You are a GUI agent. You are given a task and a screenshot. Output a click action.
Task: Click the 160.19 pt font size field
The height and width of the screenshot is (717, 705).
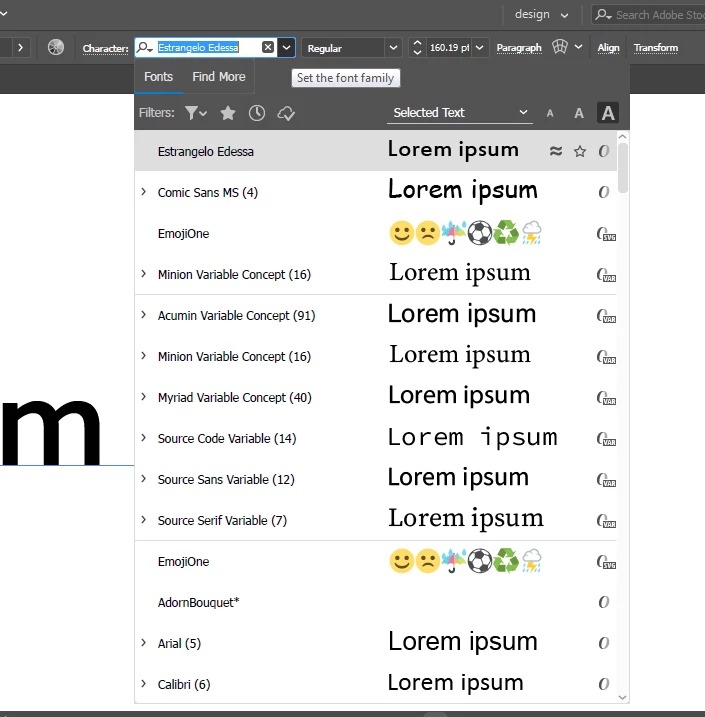coord(449,48)
